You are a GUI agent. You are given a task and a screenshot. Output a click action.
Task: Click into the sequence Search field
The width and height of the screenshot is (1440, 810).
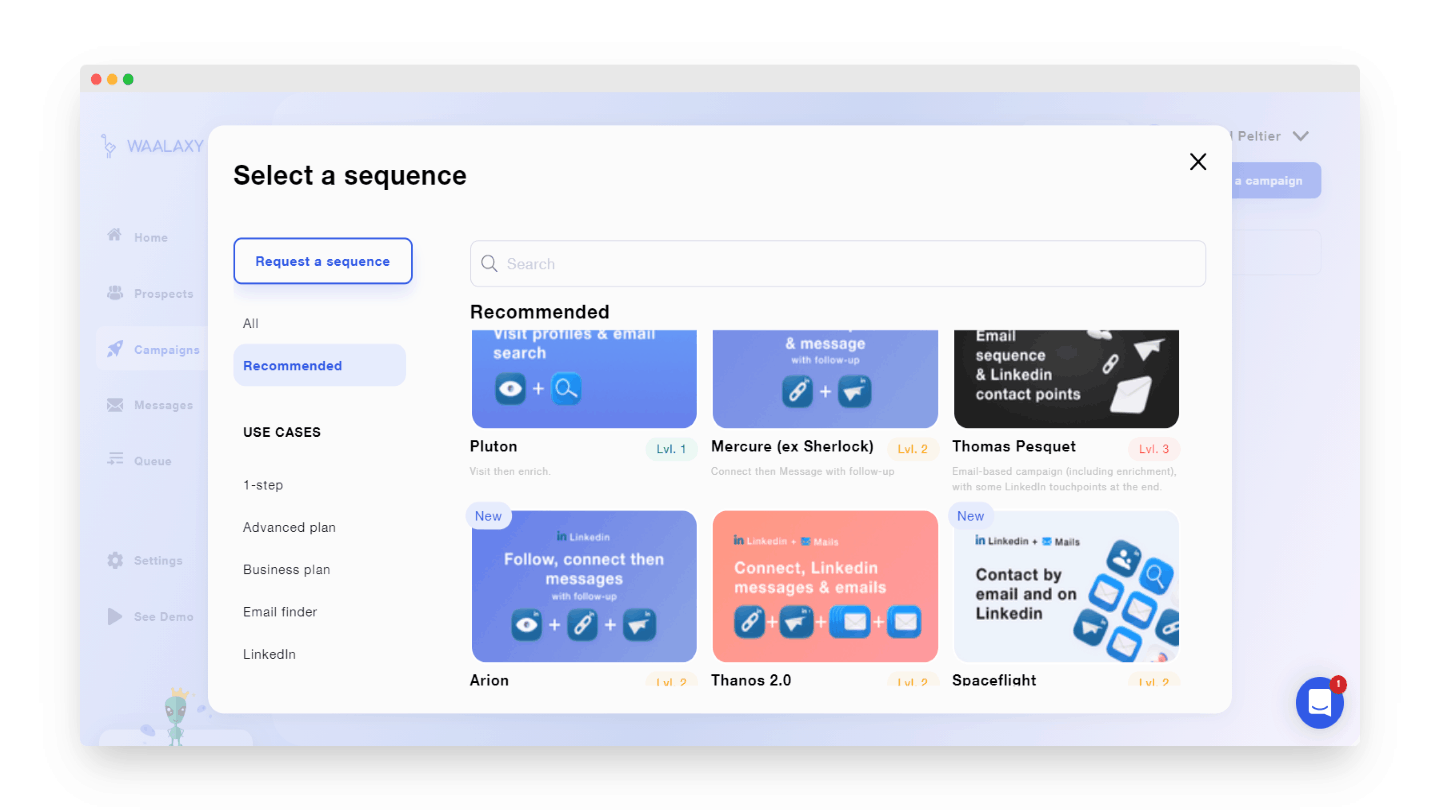(x=838, y=264)
